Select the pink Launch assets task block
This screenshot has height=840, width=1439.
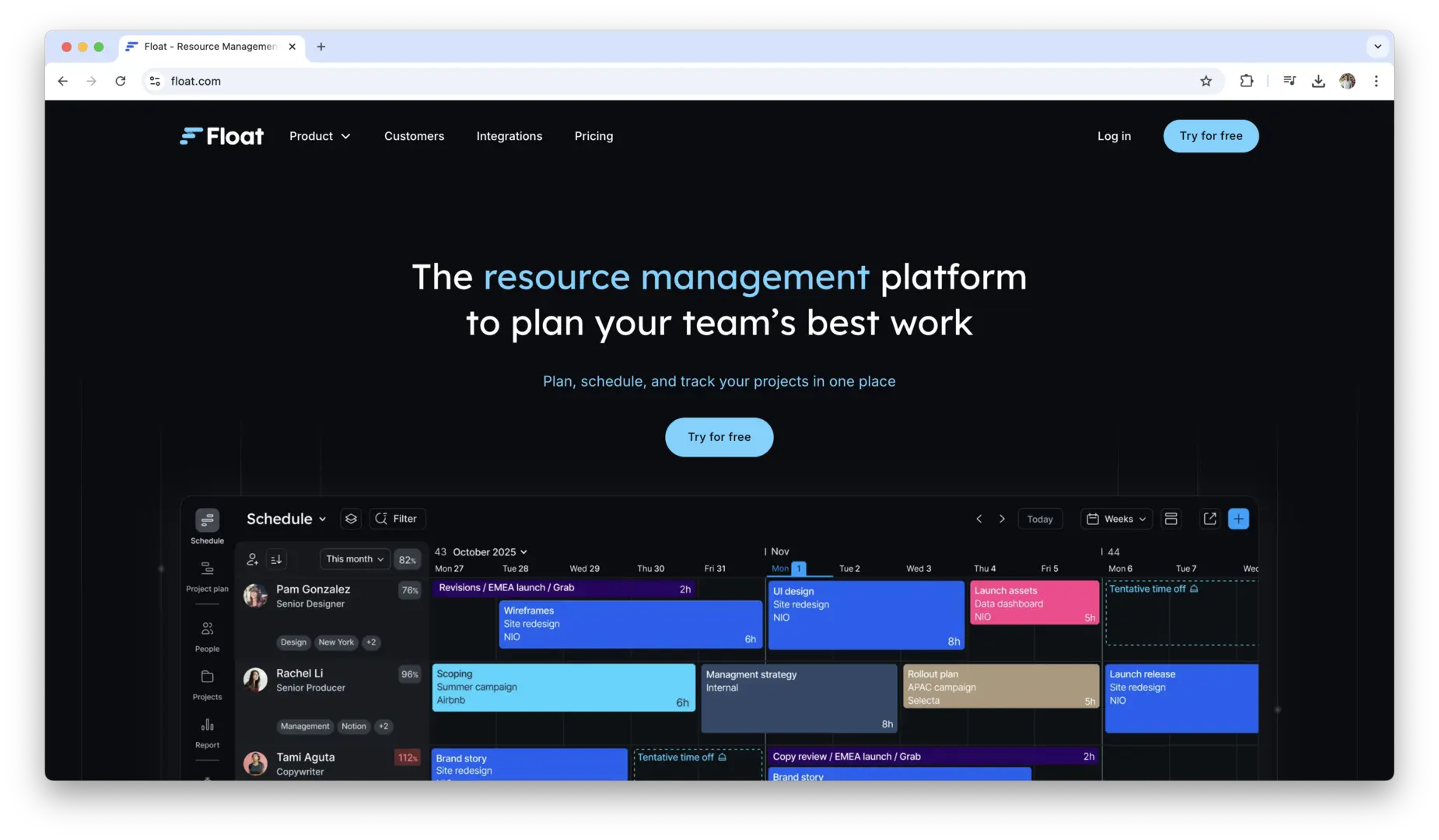pos(1034,603)
